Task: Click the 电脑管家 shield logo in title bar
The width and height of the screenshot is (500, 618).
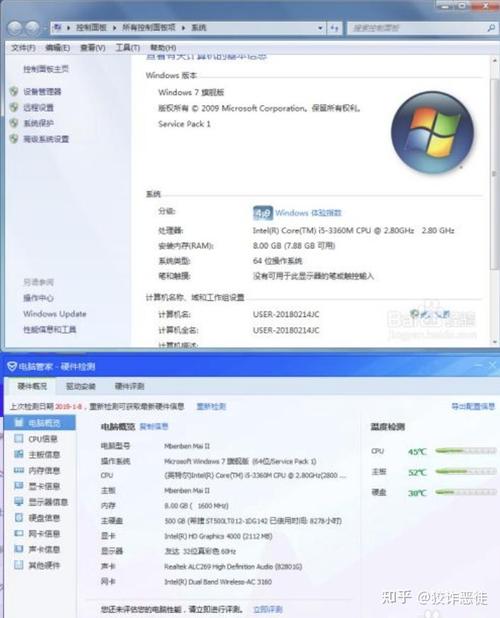Action: tap(12, 367)
